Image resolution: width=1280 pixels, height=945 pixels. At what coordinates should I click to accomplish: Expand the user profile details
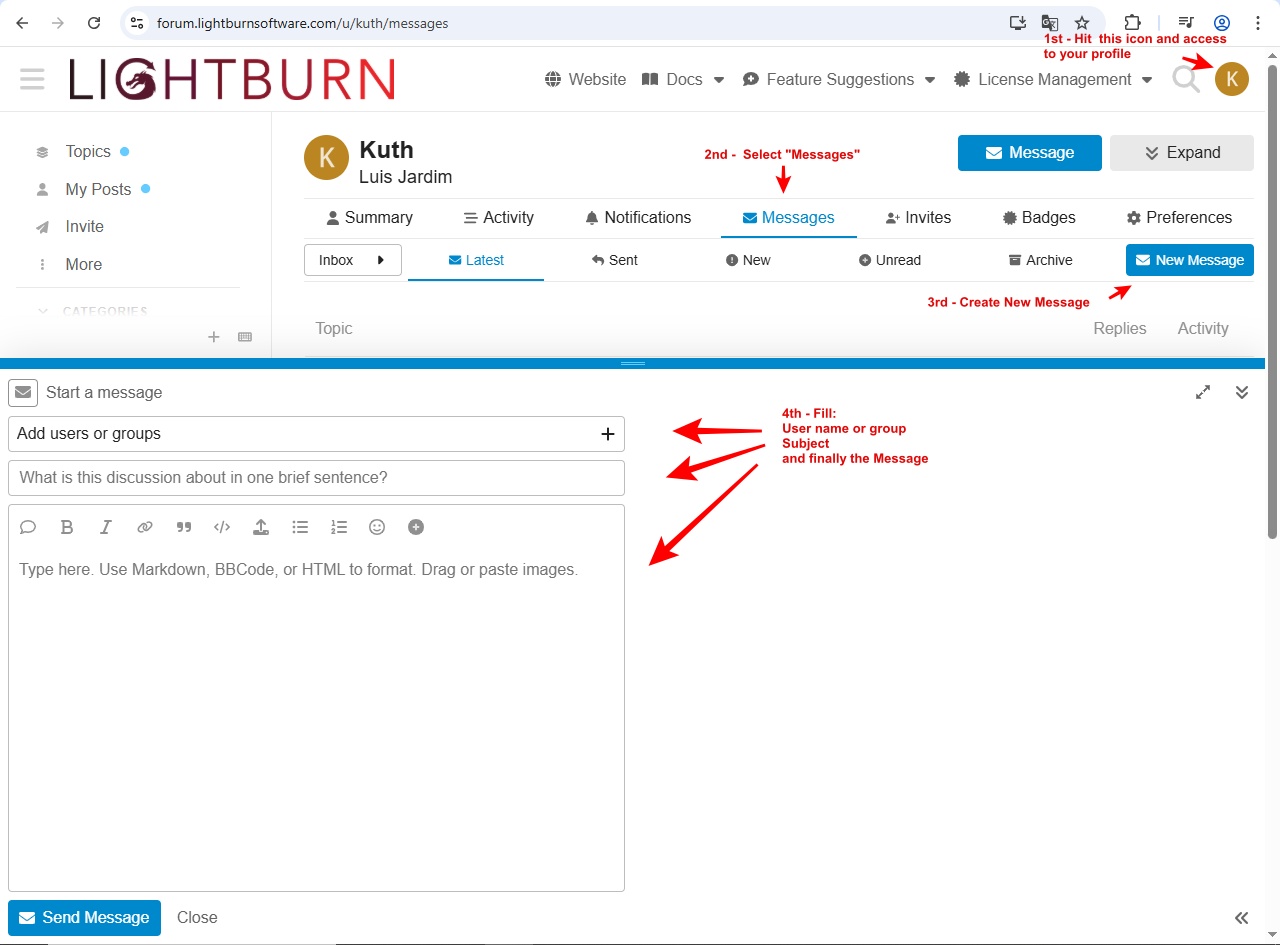pyautogui.click(x=1182, y=153)
